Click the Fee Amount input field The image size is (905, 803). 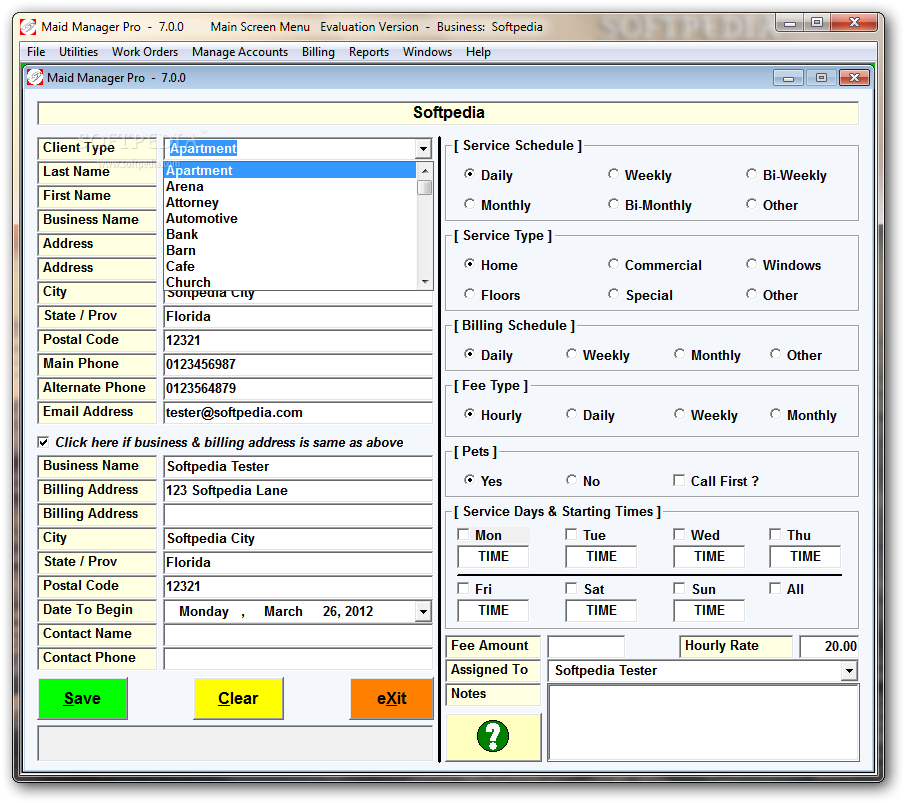(x=586, y=647)
